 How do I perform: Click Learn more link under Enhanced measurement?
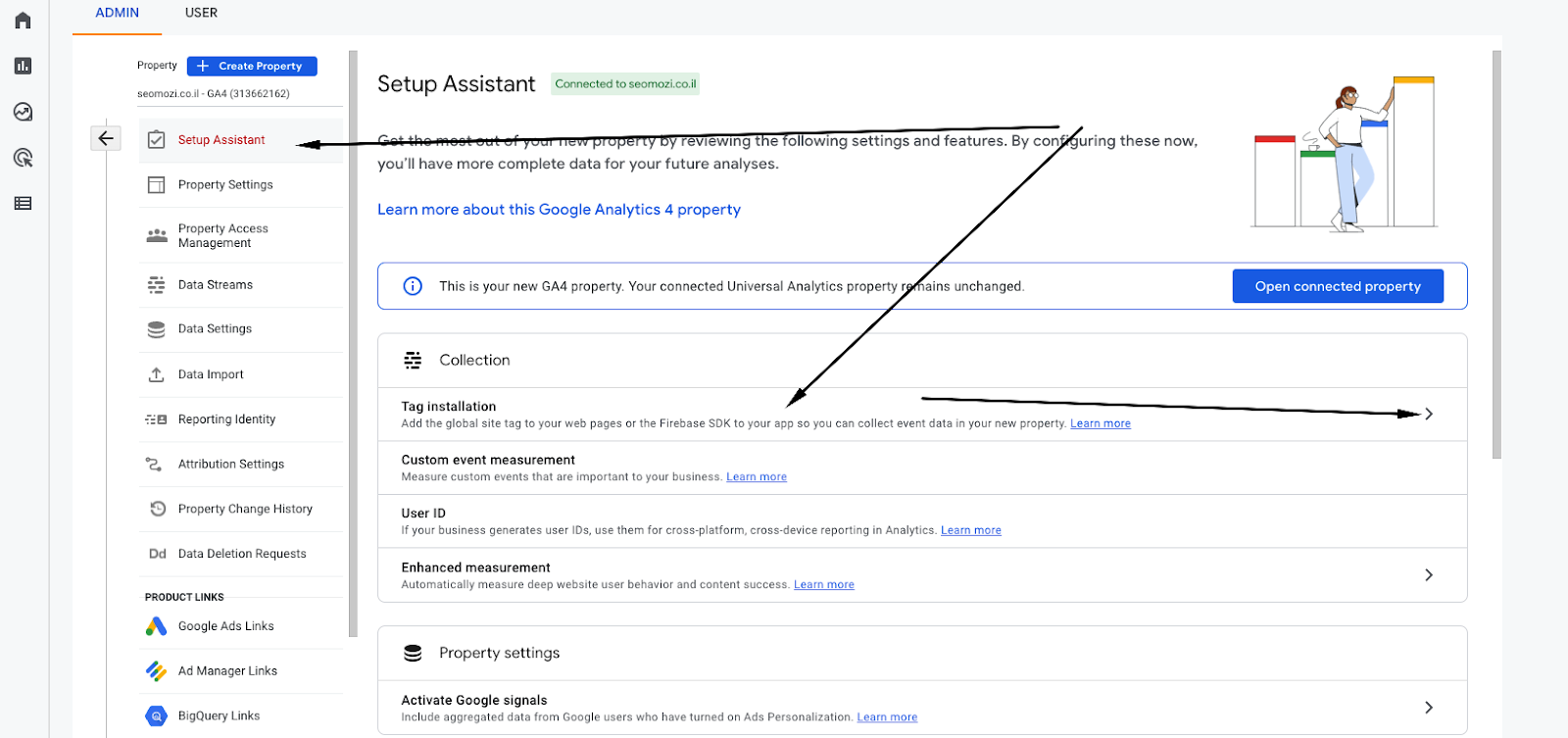click(x=824, y=585)
